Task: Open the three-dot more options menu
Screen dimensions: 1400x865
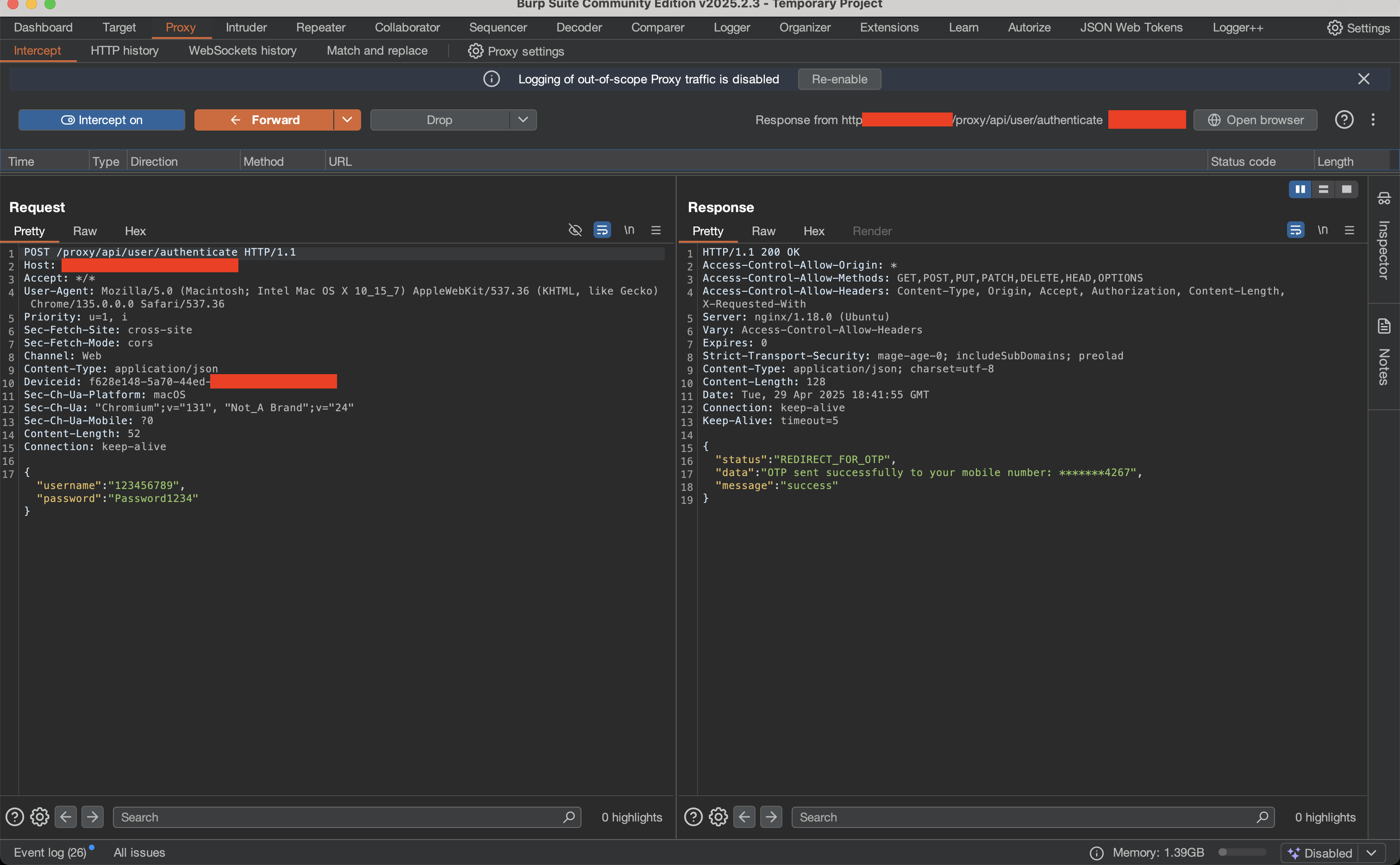Action: 1373,119
